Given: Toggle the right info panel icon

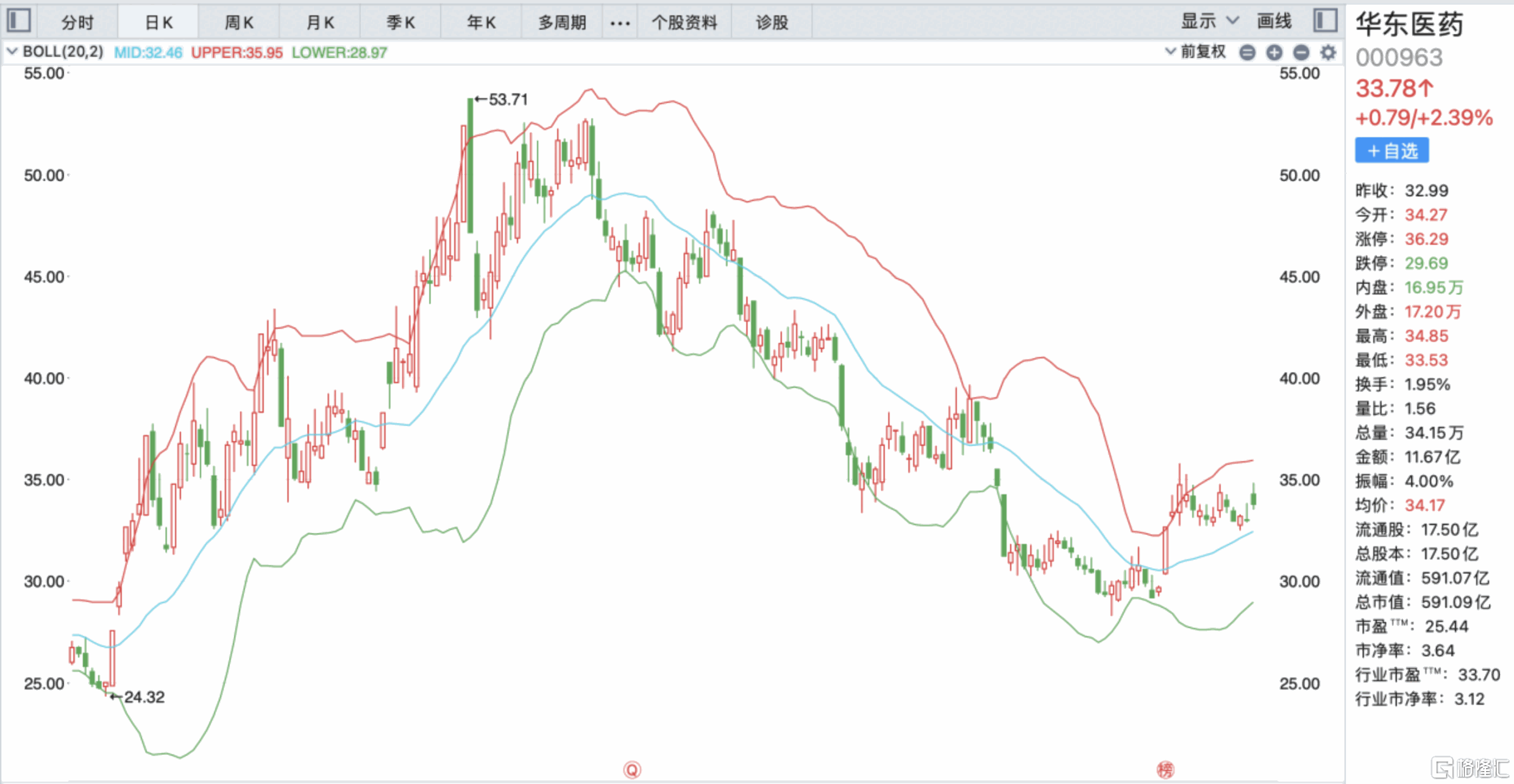Looking at the screenshot, I should 1325,21.
